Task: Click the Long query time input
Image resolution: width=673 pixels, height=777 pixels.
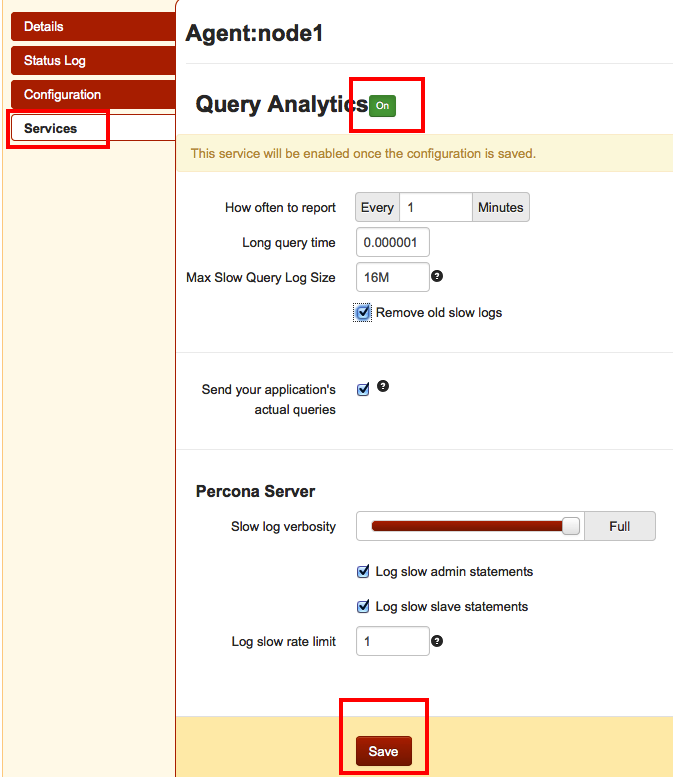Action: pyautogui.click(x=393, y=242)
